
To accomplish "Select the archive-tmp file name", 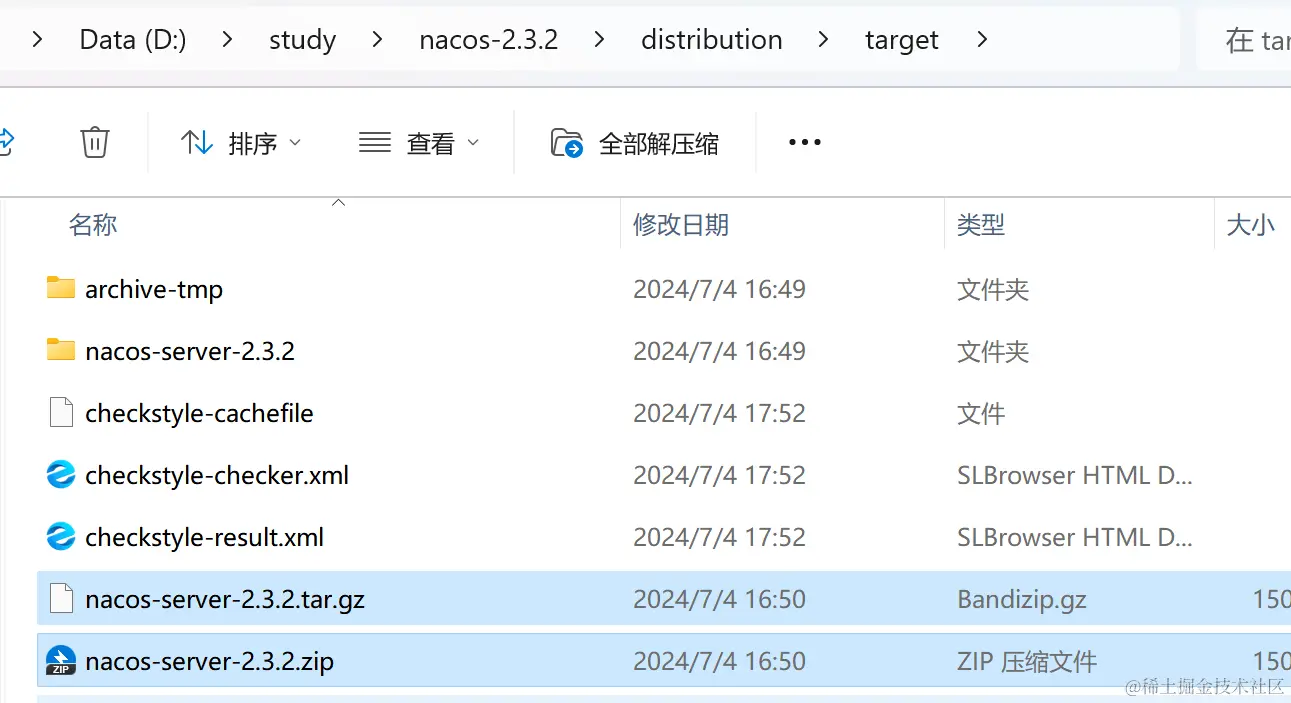I will [154, 290].
